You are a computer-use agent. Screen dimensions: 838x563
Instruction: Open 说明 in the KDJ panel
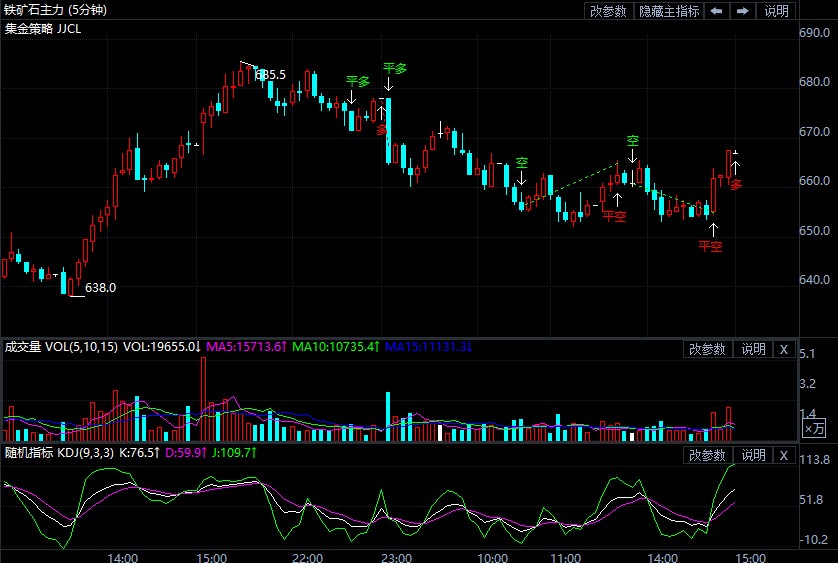[x=752, y=456]
